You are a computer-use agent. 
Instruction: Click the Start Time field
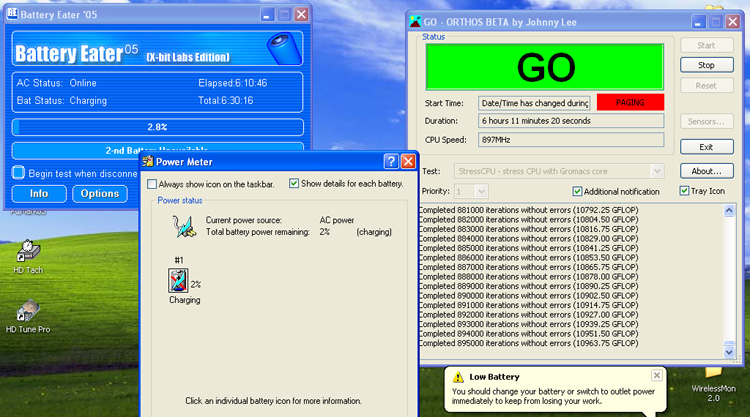pos(534,103)
